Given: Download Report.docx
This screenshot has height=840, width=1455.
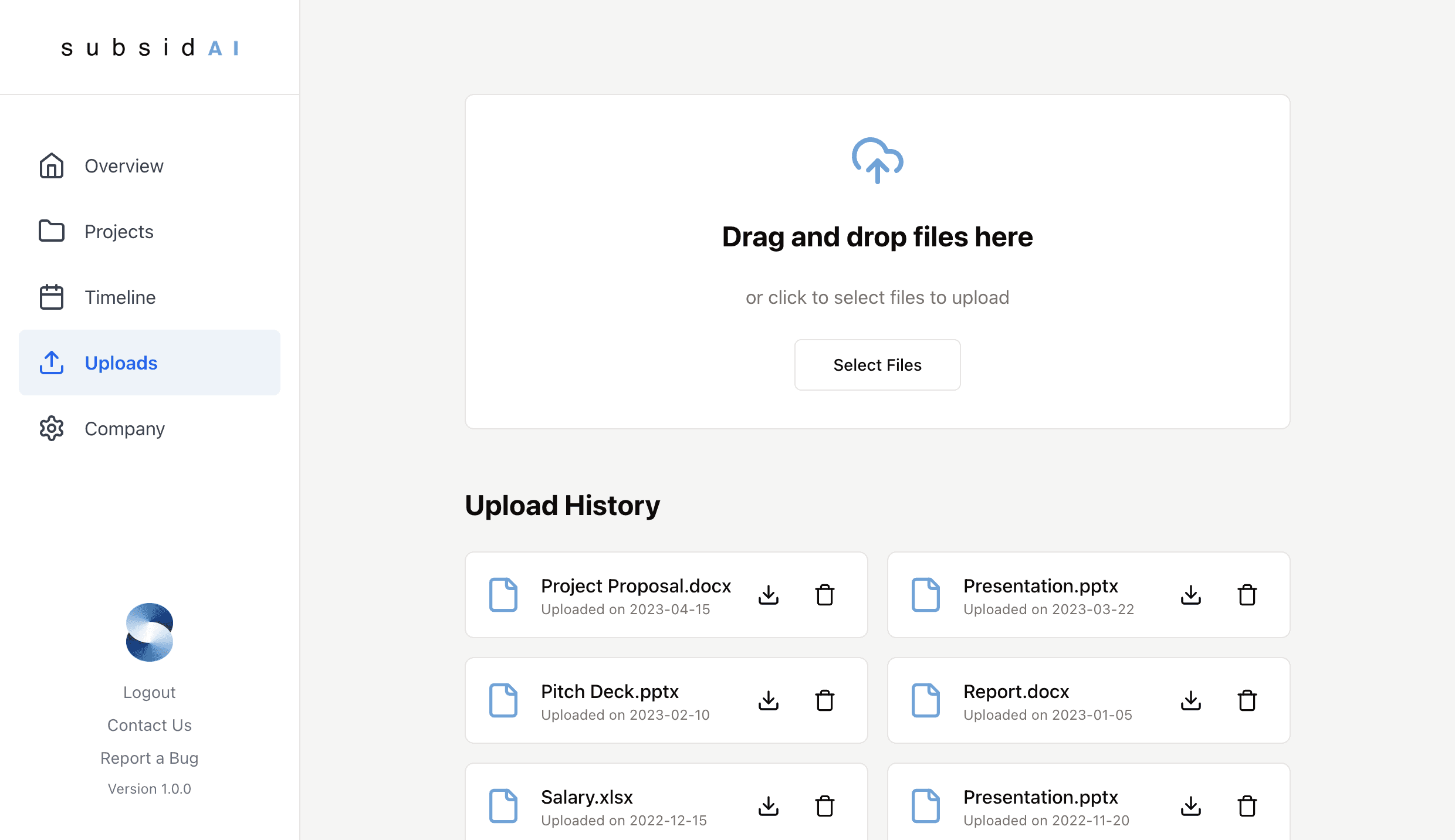Looking at the screenshot, I should click(x=1191, y=700).
